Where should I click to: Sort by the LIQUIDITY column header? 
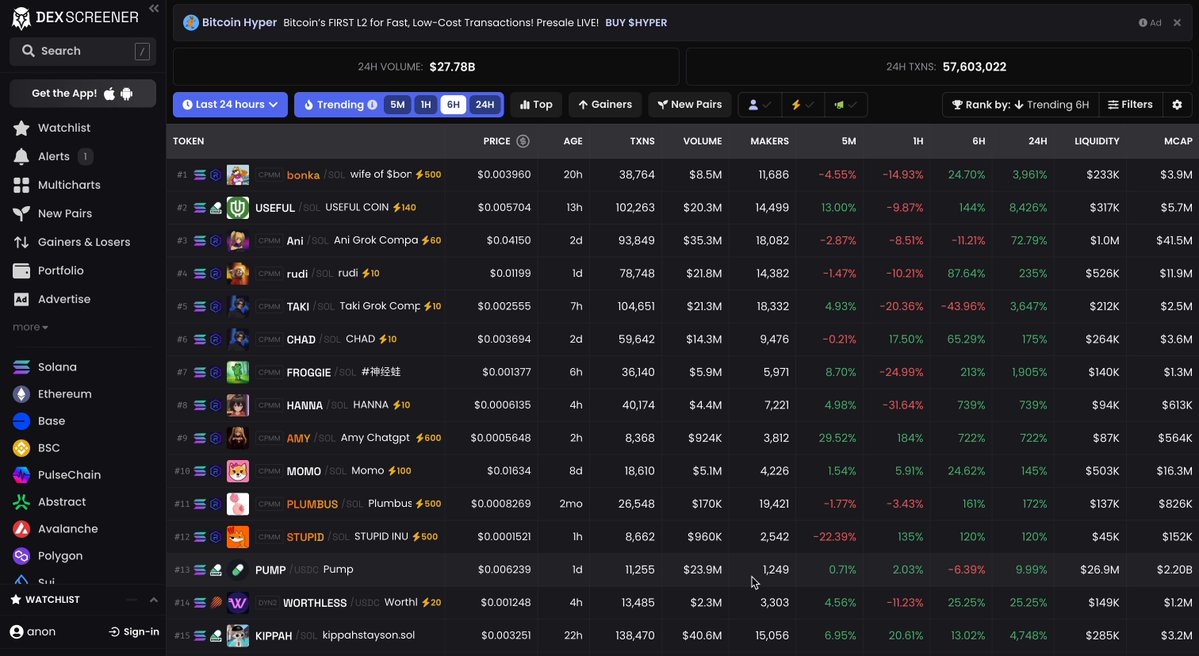coord(1097,141)
